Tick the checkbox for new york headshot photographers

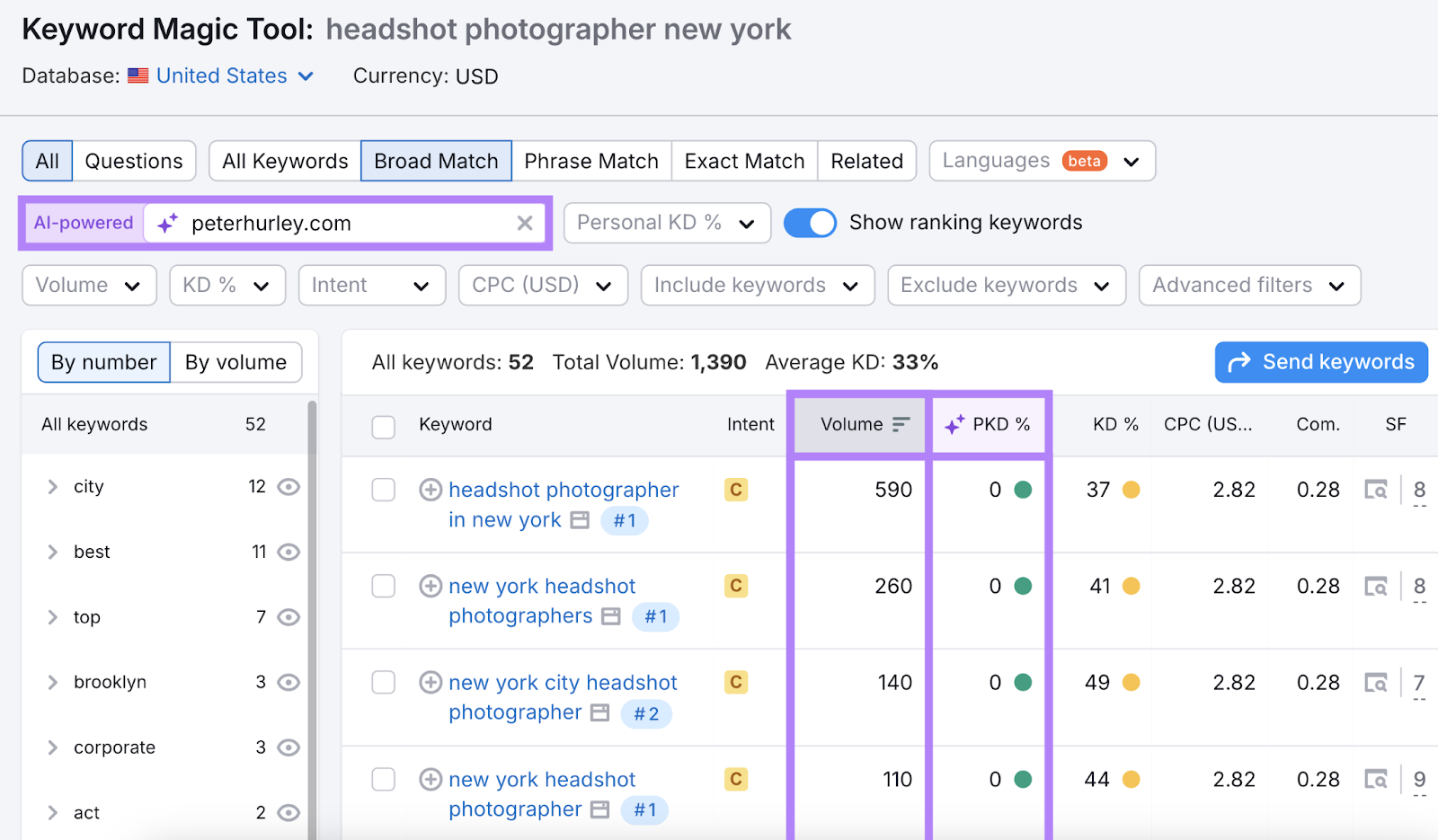pyautogui.click(x=384, y=587)
